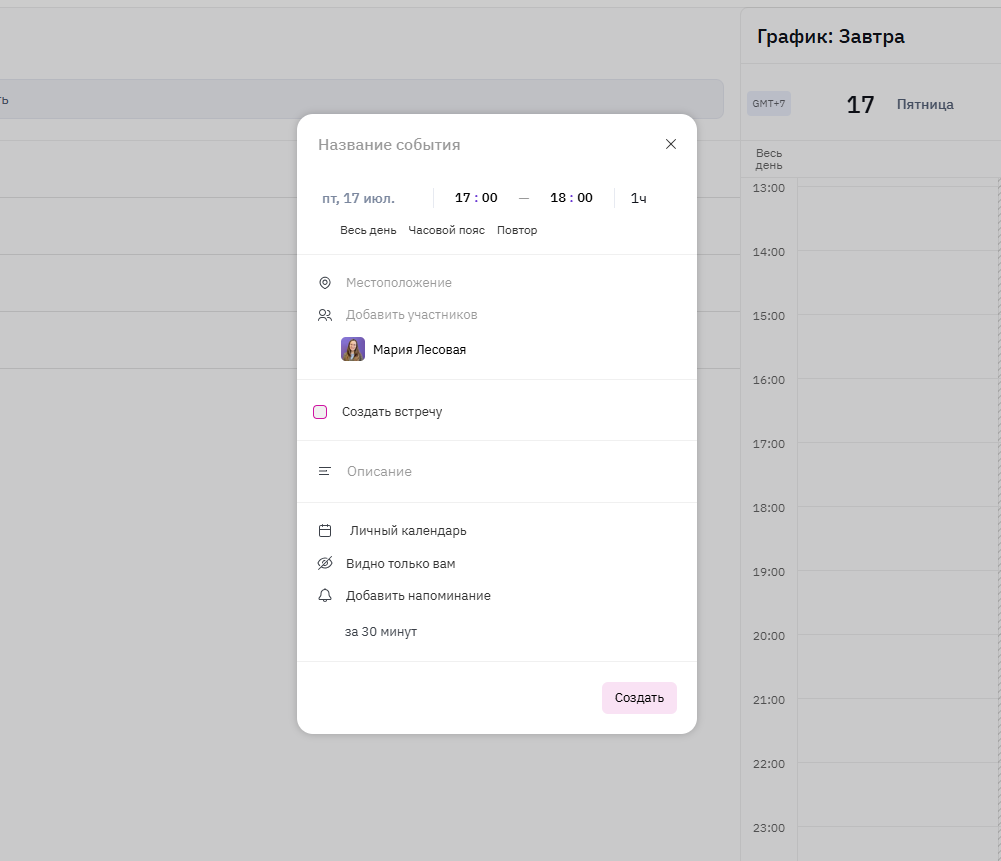Open the за 30 минут reminder option
The height and width of the screenshot is (861, 1001).
[x=380, y=631]
